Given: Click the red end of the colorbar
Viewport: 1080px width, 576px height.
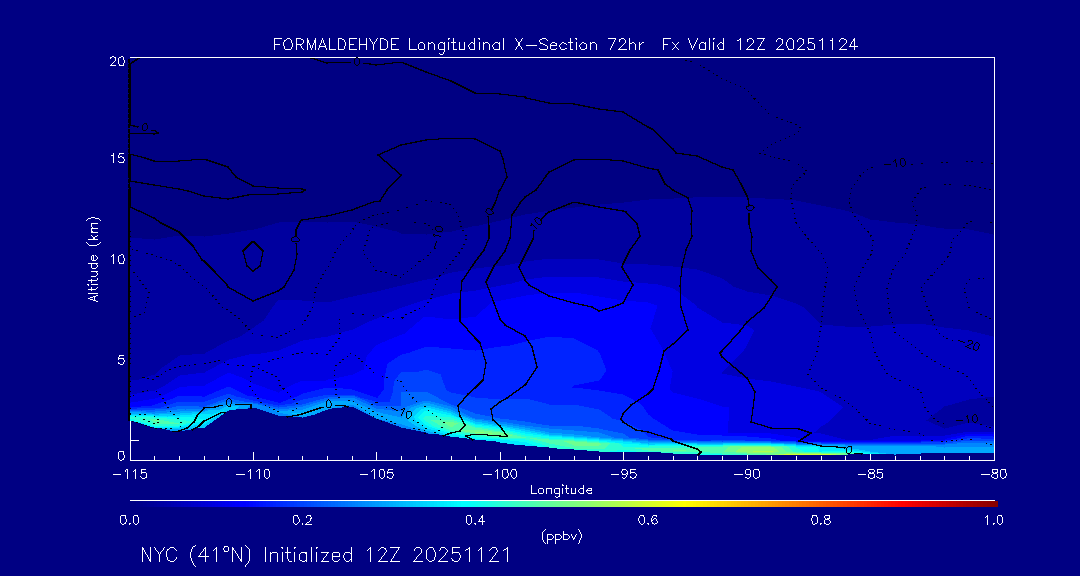Looking at the screenshot, I should click(x=990, y=502).
